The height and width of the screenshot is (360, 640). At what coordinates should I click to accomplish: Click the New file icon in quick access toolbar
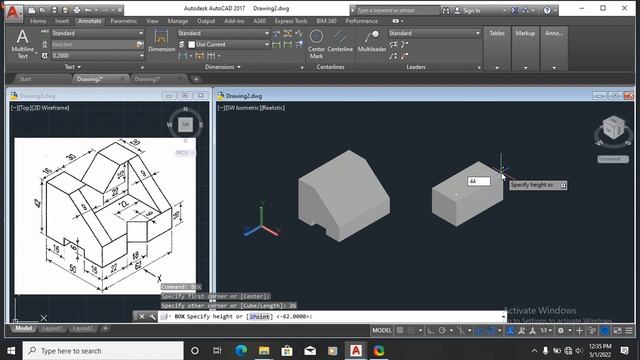pyautogui.click(x=31, y=10)
